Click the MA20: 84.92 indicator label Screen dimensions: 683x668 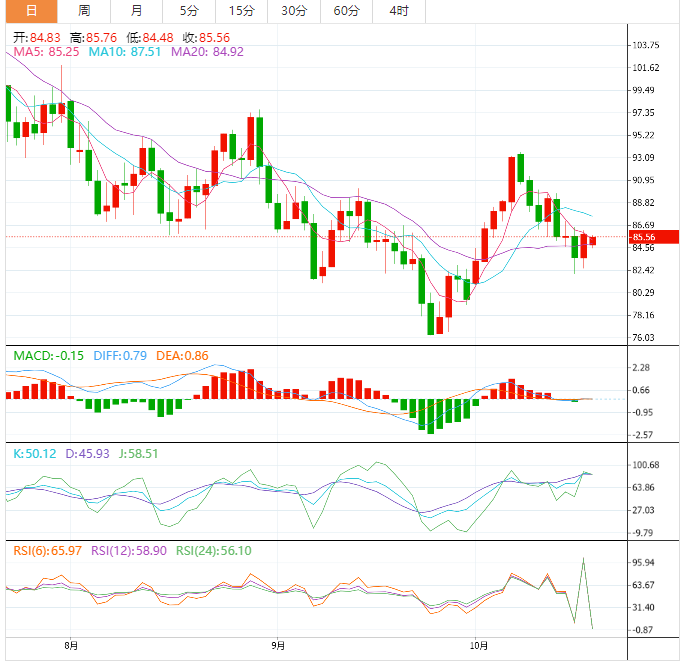point(207,52)
